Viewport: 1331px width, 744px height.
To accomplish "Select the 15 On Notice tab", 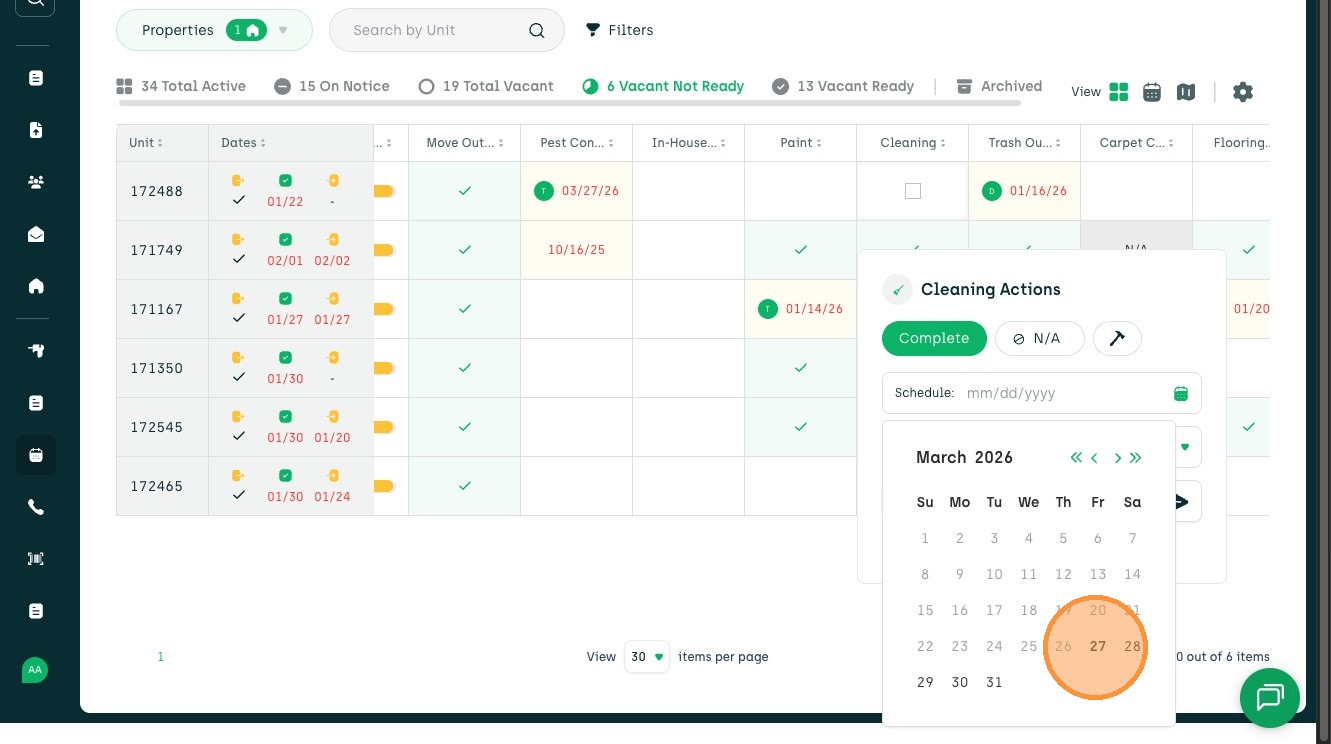I will (x=332, y=86).
